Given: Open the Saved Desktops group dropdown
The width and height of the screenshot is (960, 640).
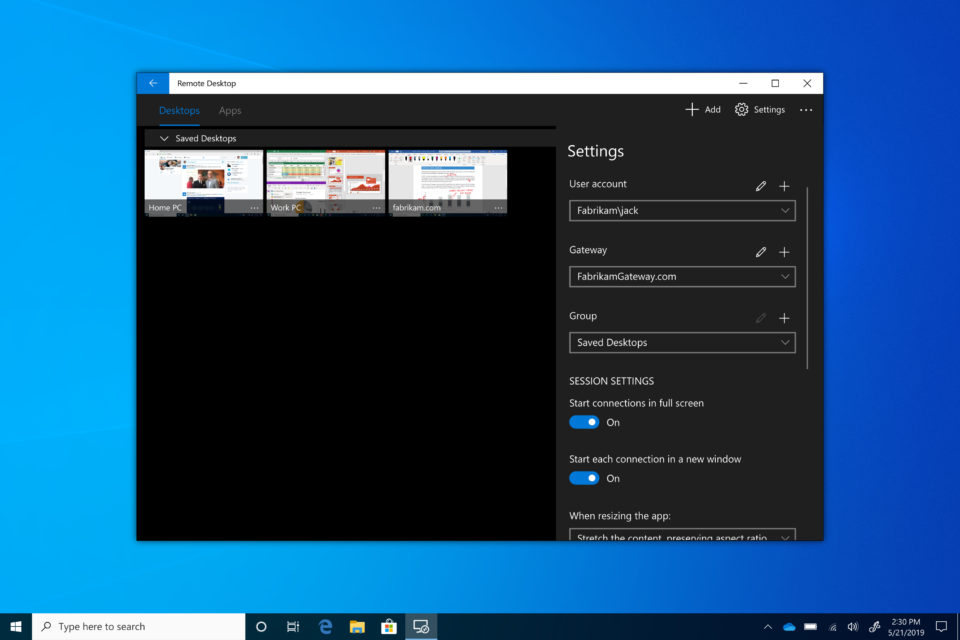Looking at the screenshot, I should point(682,343).
